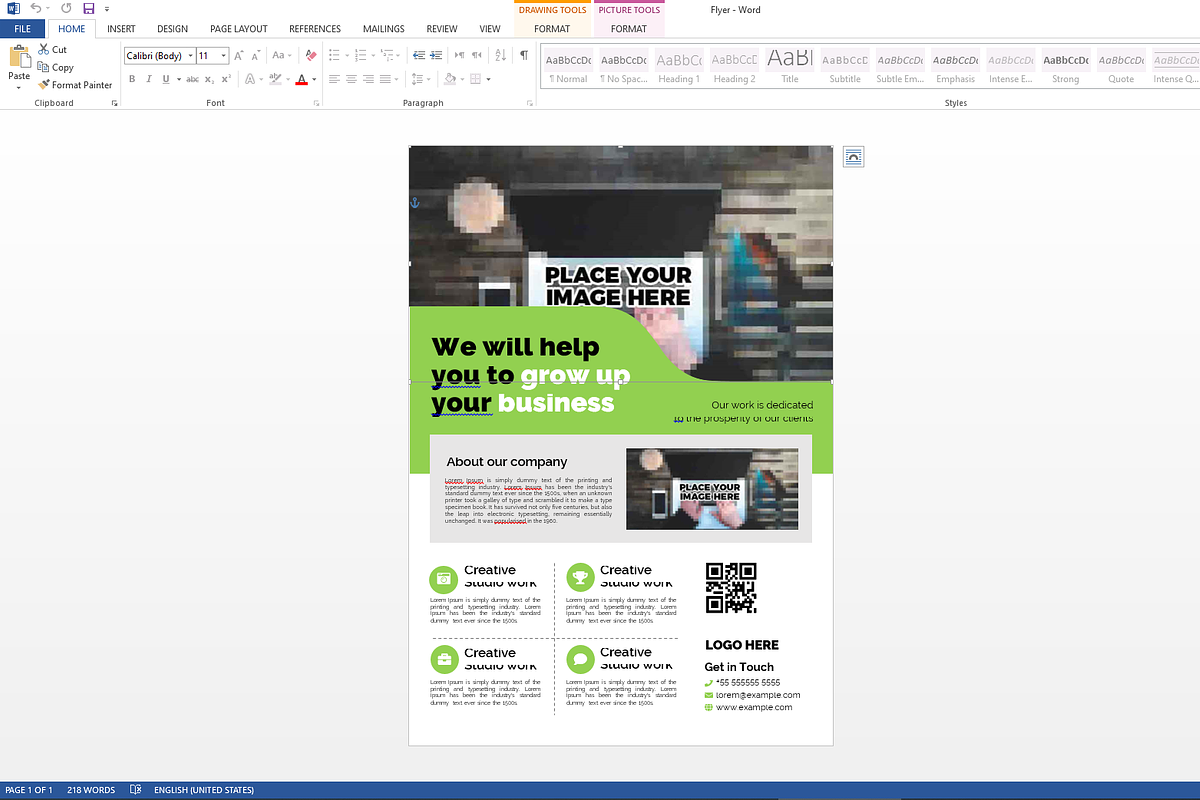This screenshot has height=800, width=1200.
Task: Launch the Clipboard pane expander
Action: coord(114,103)
